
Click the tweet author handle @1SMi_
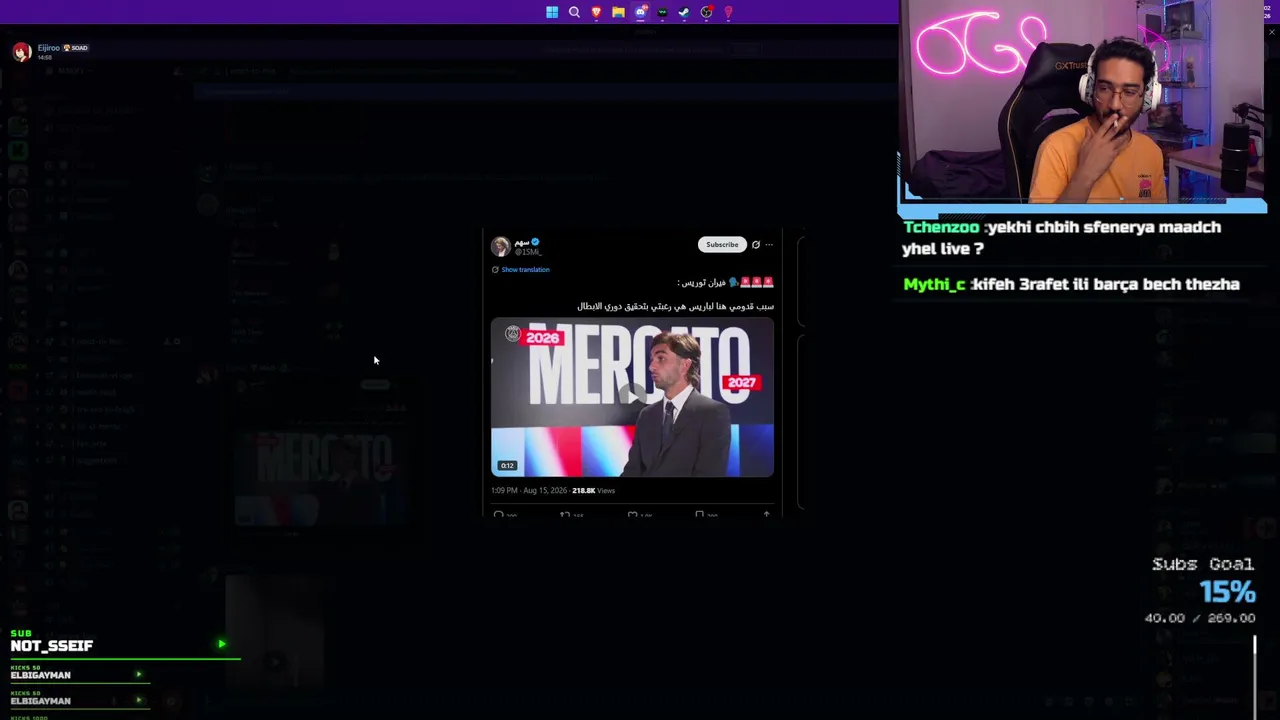tap(528, 252)
